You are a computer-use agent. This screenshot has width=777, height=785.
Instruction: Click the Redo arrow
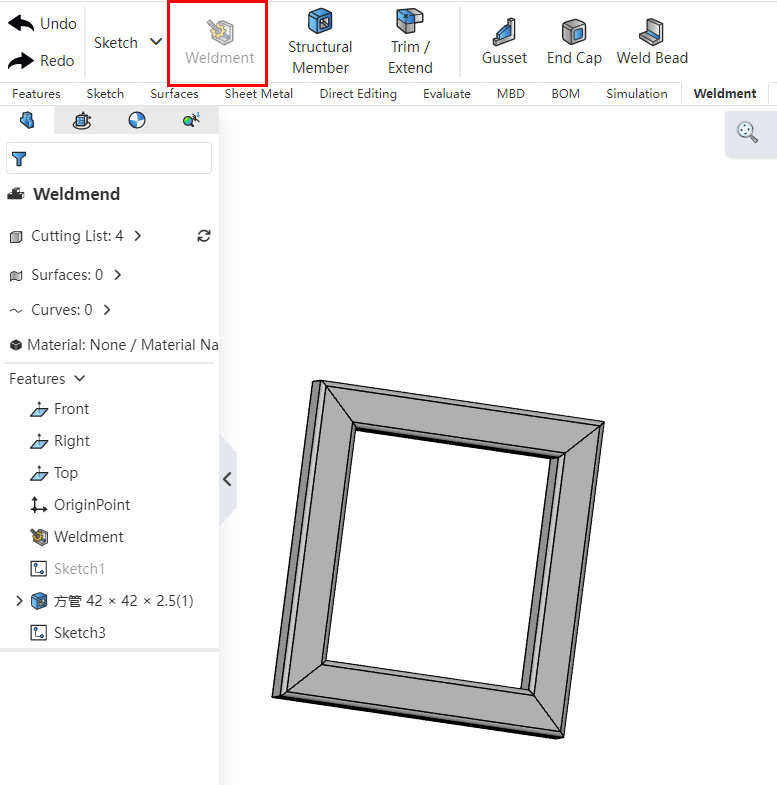tap(22, 60)
